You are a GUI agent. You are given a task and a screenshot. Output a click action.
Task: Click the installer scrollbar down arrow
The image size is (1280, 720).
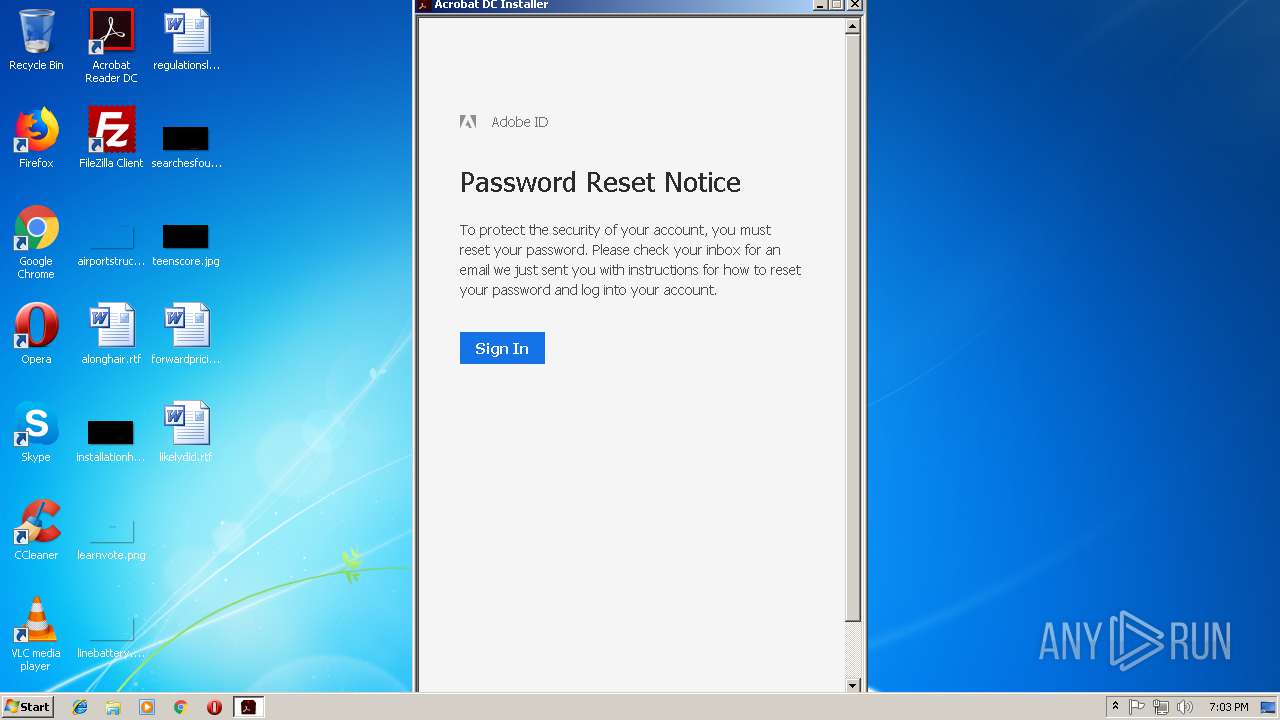click(853, 685)
